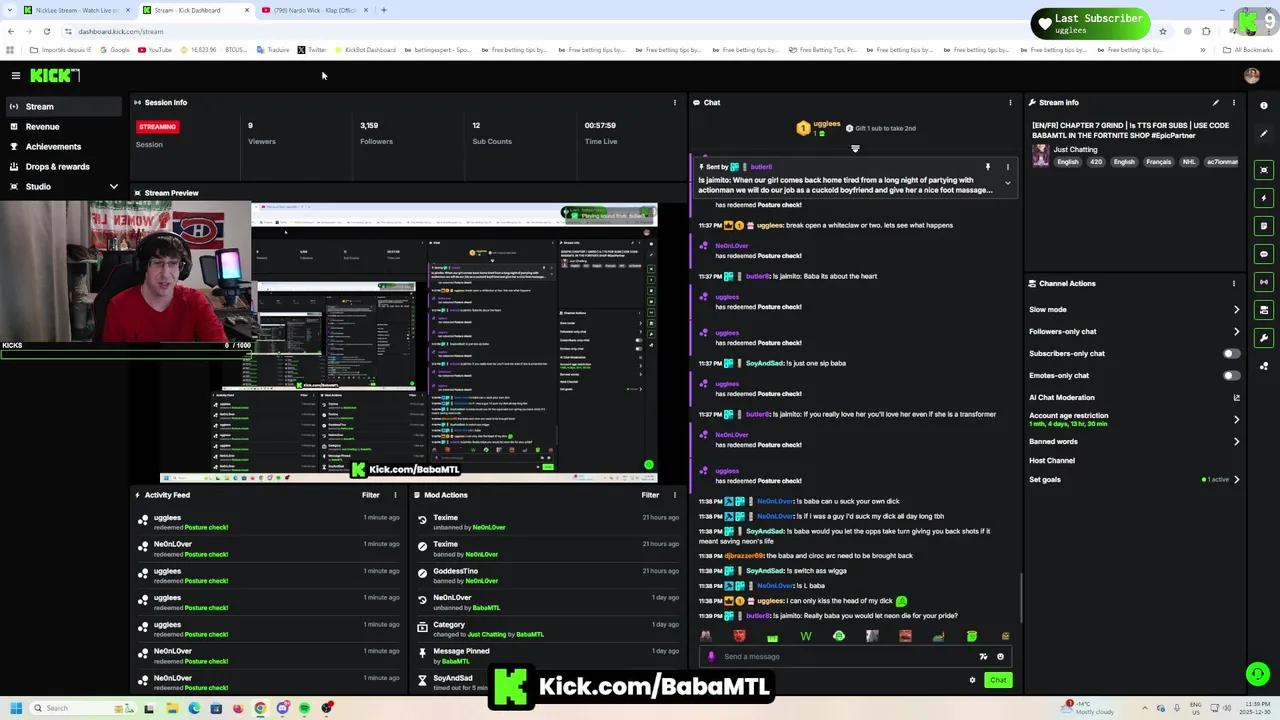Click the microphone icon in chat input

[x=711, y=656]
